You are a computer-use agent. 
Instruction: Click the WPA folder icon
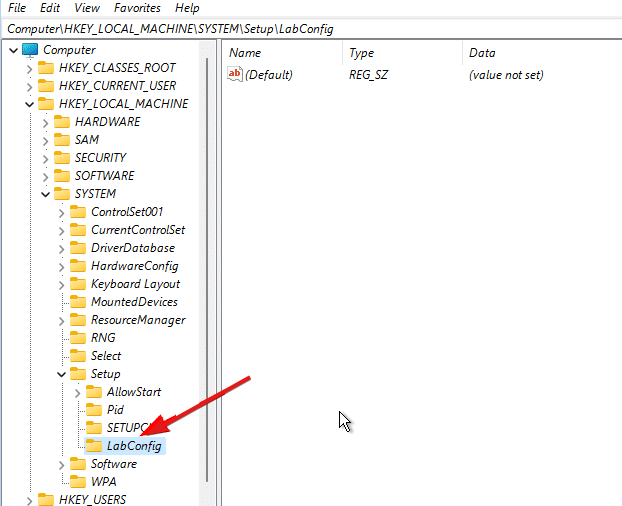pyautogui.click(x=77, y=482)
